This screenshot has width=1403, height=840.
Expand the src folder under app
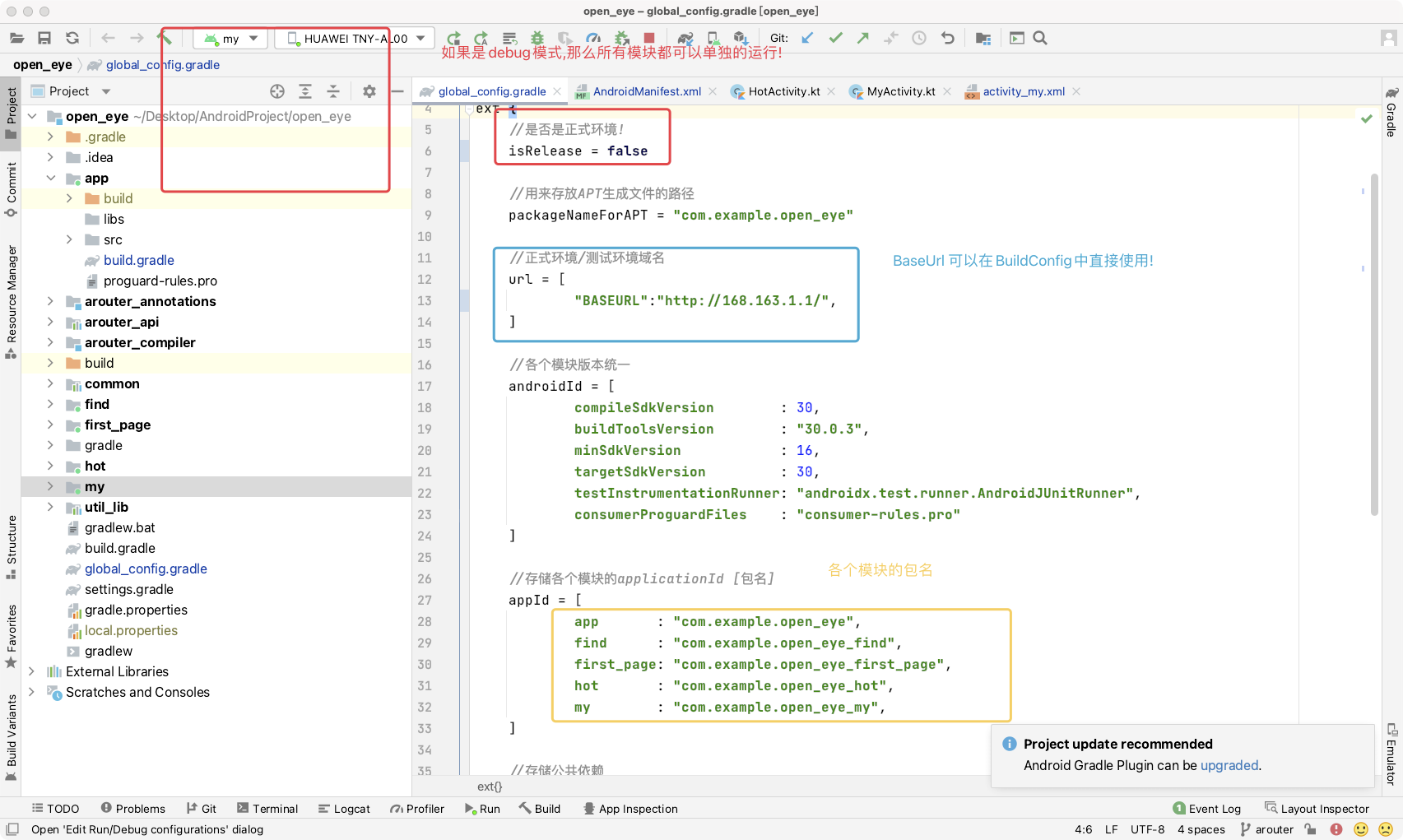point(70,239)
